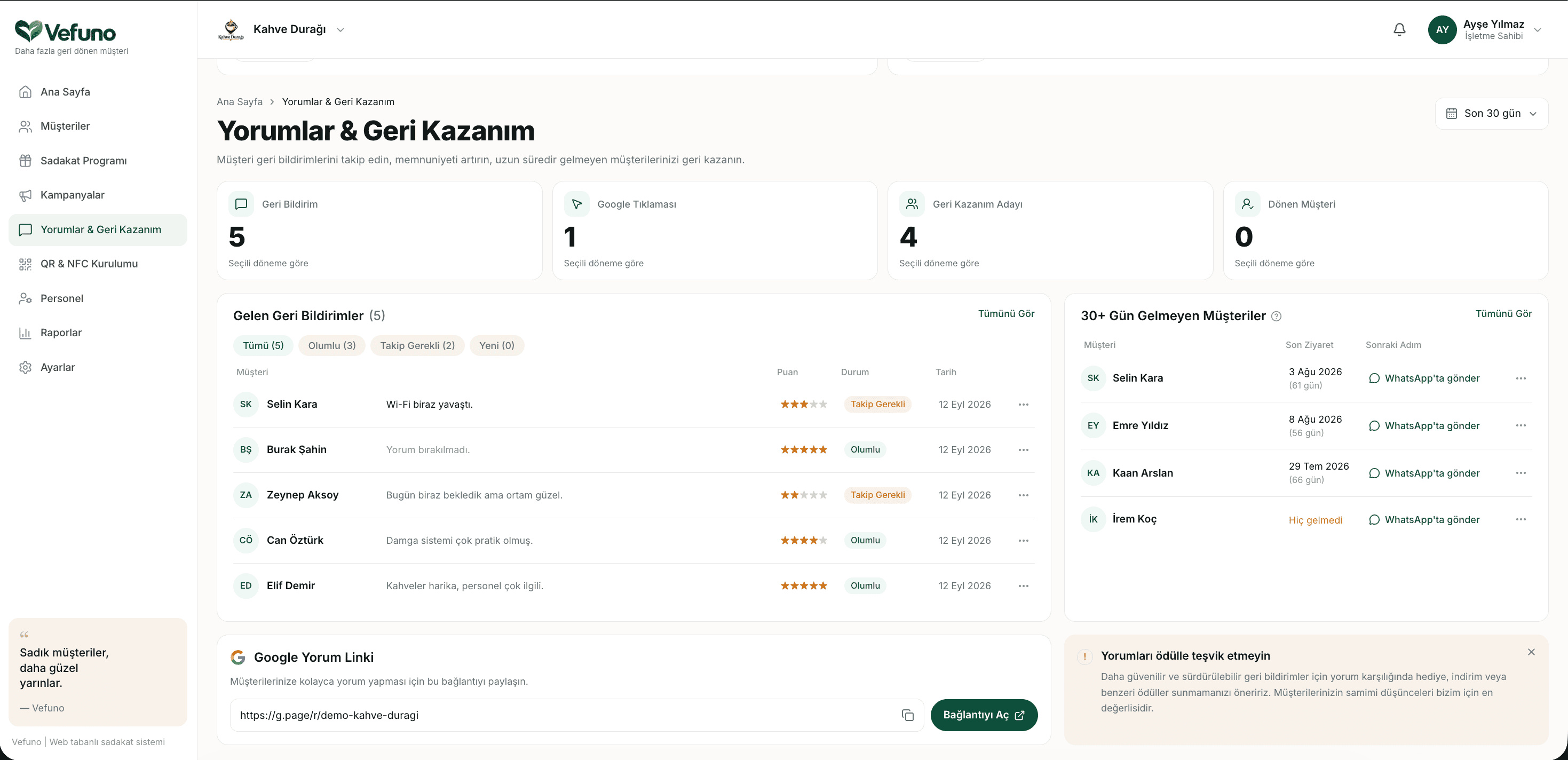Click the Dönen Müşteri person icon

point(1247,204)
